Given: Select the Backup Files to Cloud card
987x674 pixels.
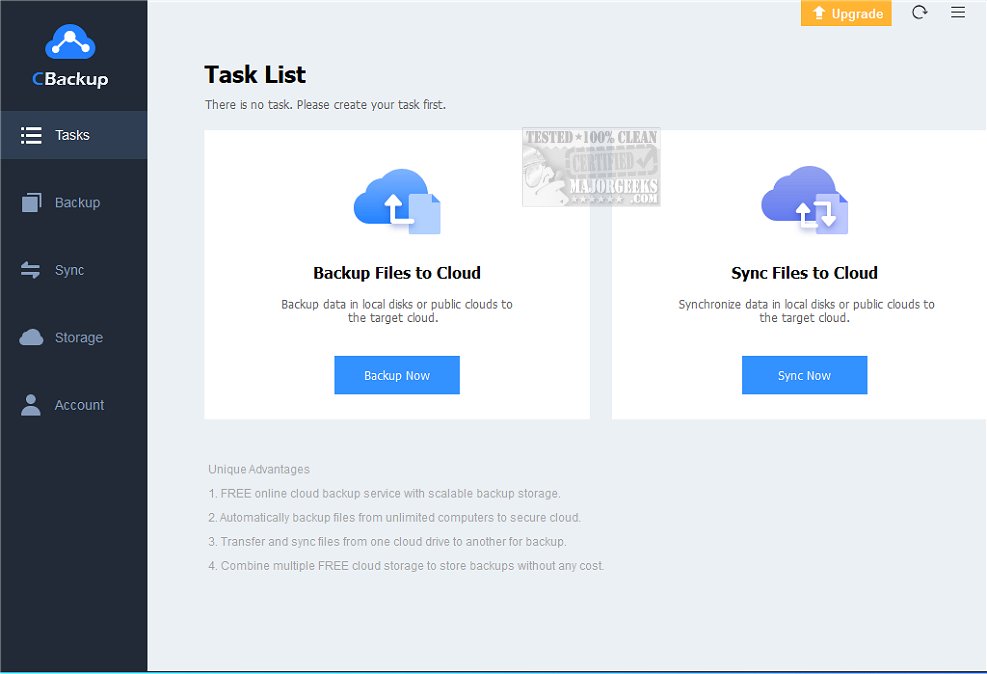Looking at the screenshot, I should click(x=396, y=272).
